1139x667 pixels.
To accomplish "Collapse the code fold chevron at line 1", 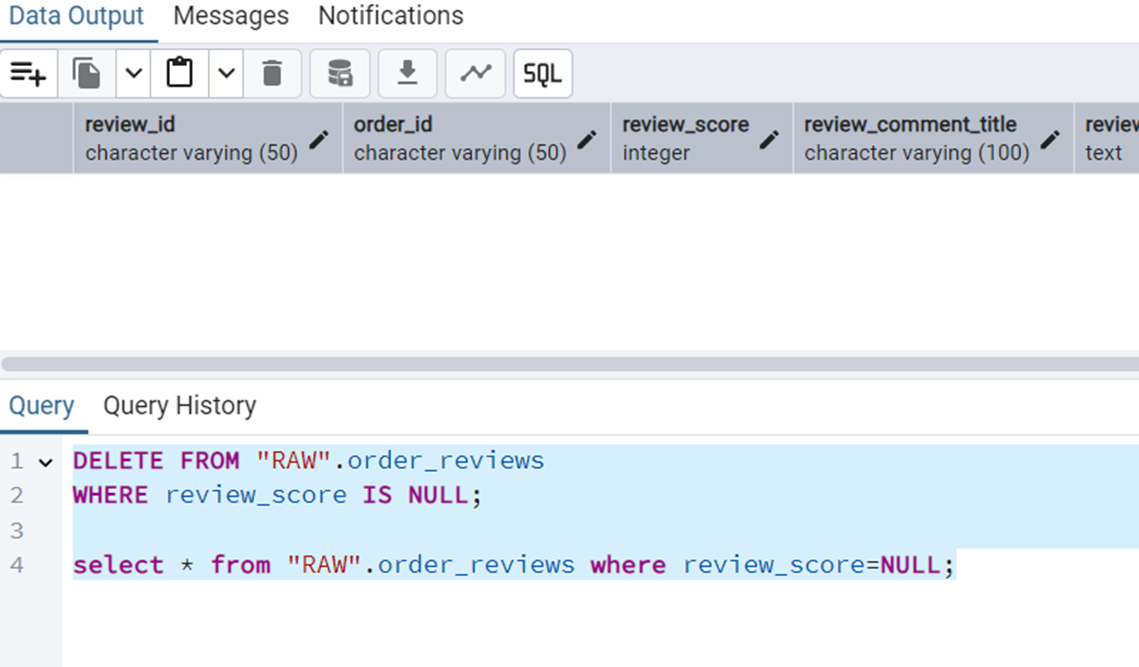I will point(45,462).
